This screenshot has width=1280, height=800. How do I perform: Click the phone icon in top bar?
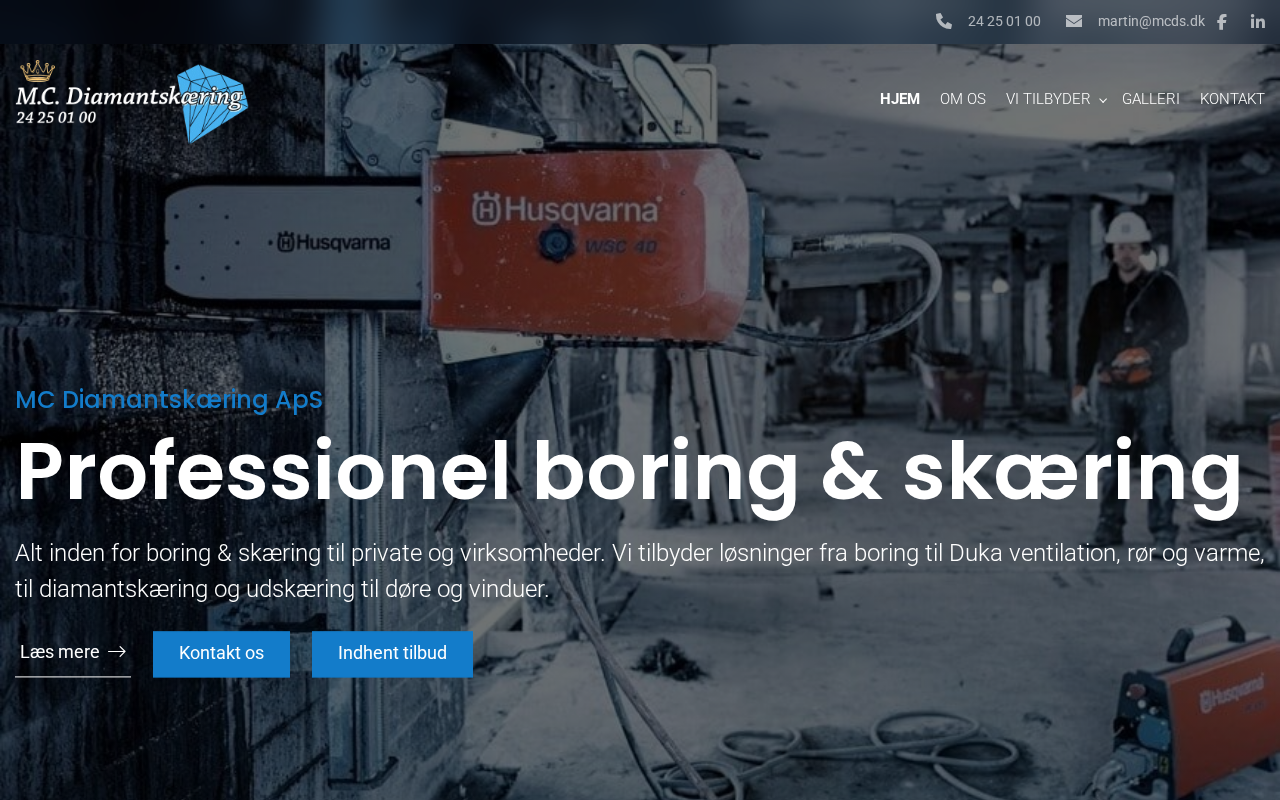pos(944,21)
